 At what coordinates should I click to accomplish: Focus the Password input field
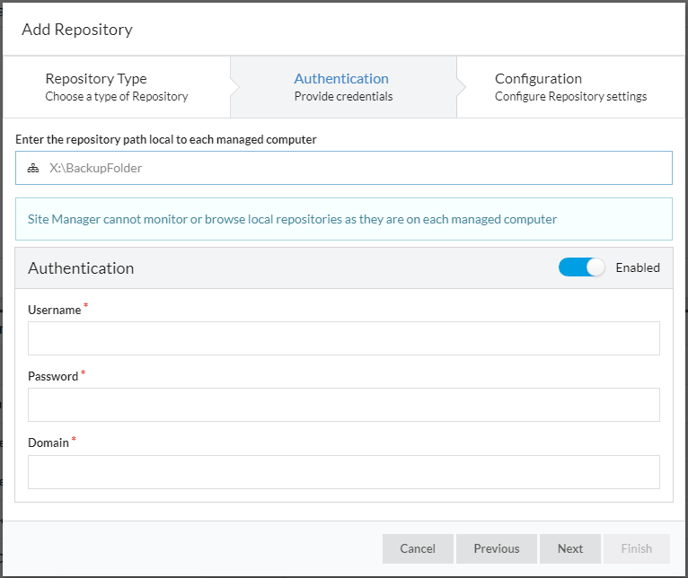(344, 405)
